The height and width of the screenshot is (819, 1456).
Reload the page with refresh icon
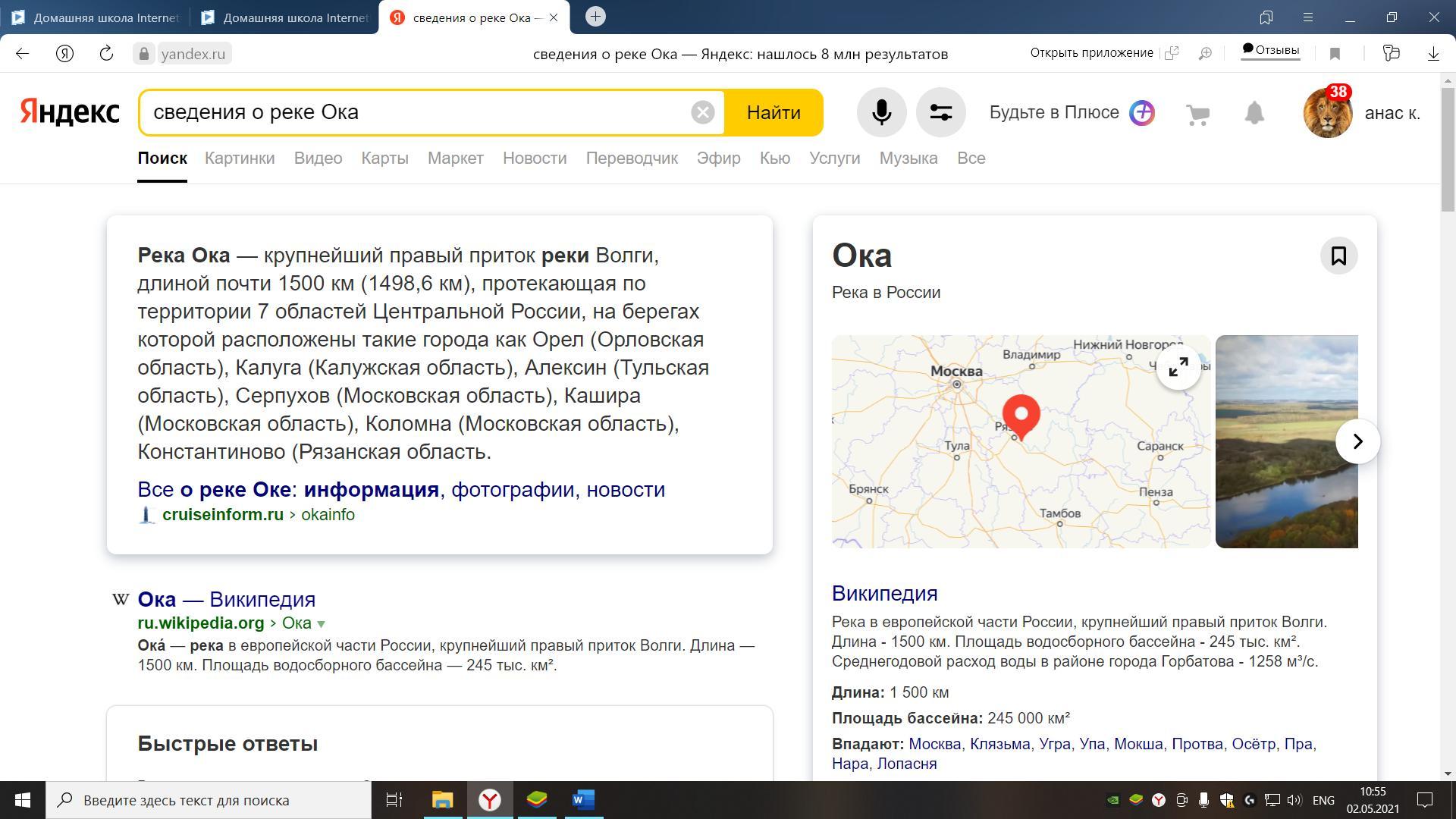tap(106, 54)
